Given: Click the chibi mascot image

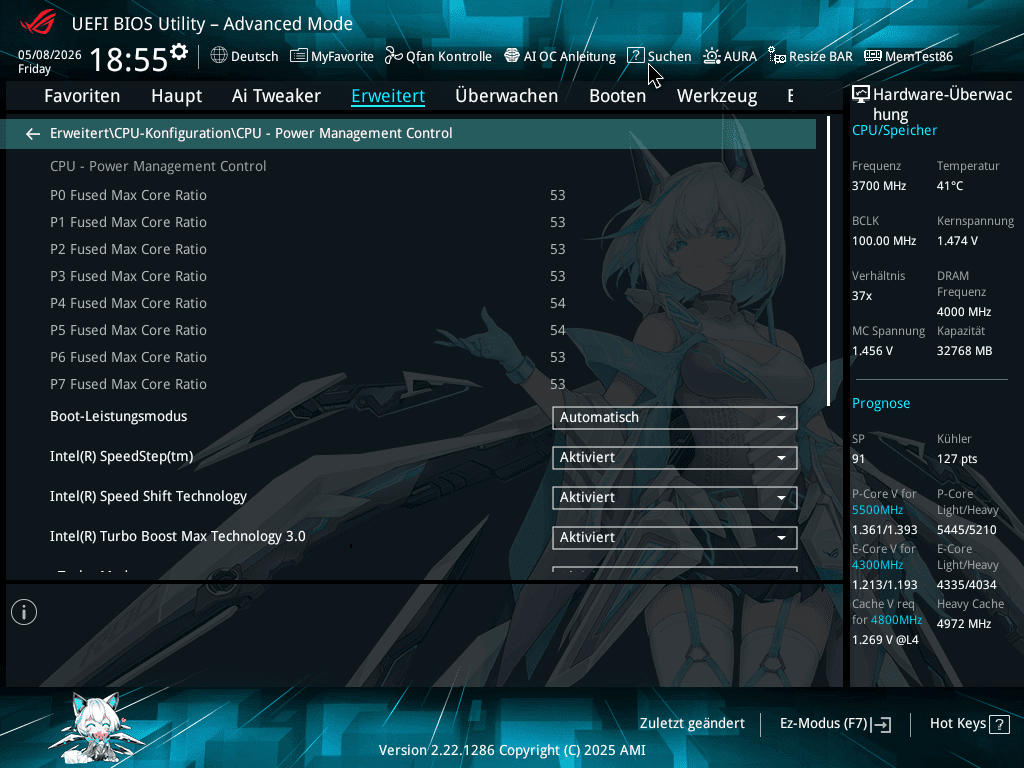Looking at the screenshot, I should coord(97,727).
